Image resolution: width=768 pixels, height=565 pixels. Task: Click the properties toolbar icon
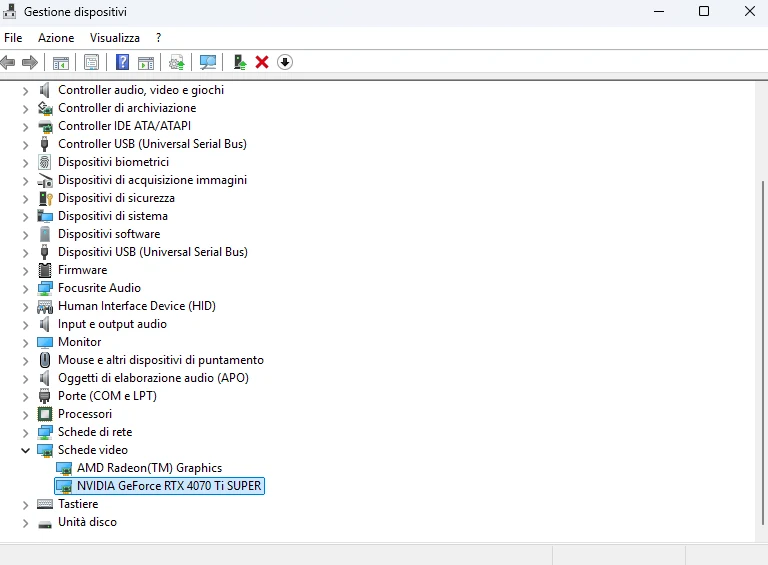92,62
